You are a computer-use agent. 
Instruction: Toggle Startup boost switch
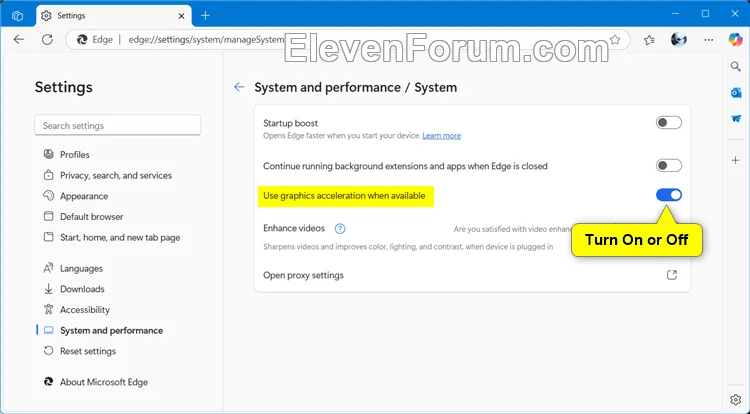(x=669, y=122)
